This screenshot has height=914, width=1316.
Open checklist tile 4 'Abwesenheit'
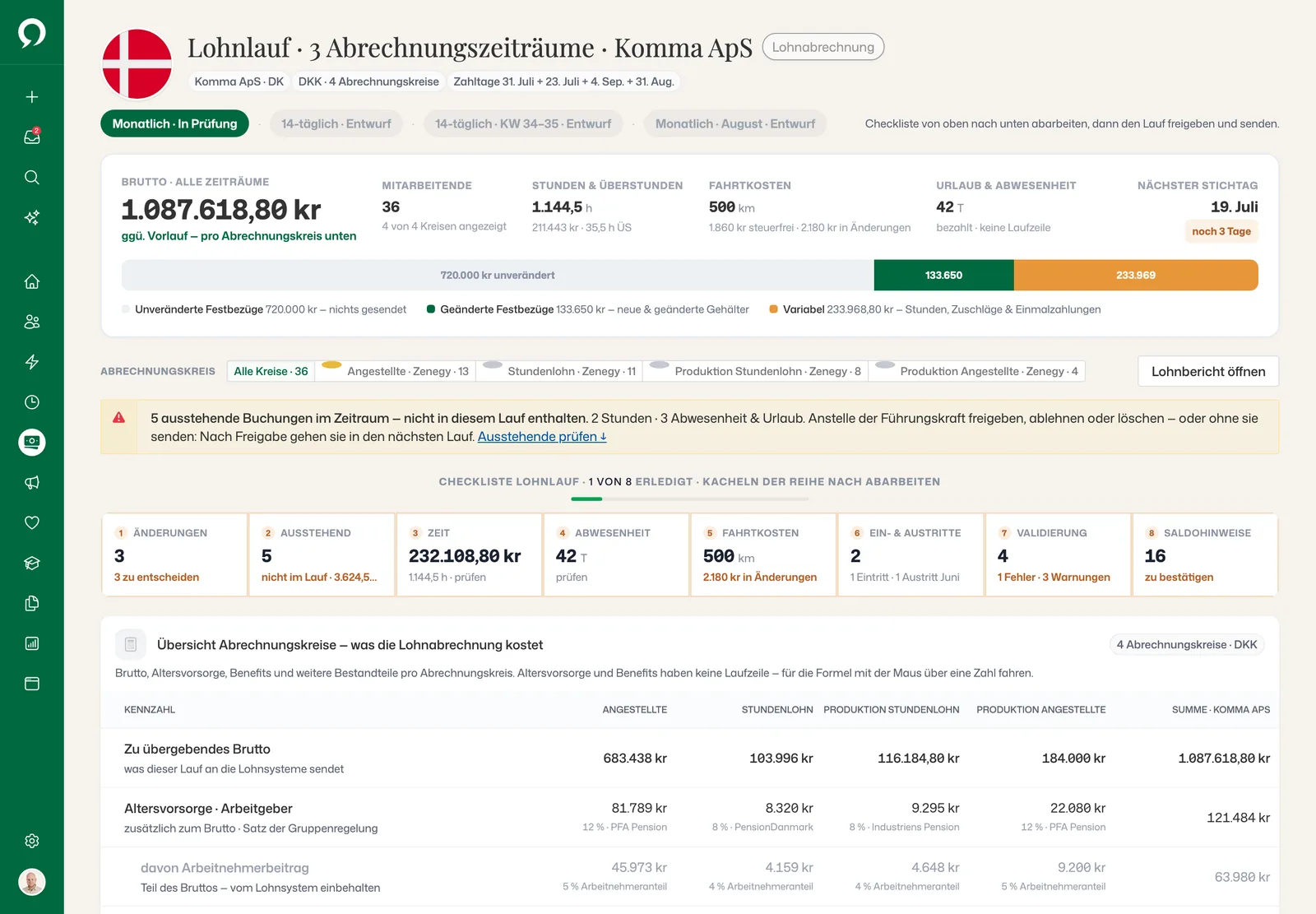[x=616, y=554]
